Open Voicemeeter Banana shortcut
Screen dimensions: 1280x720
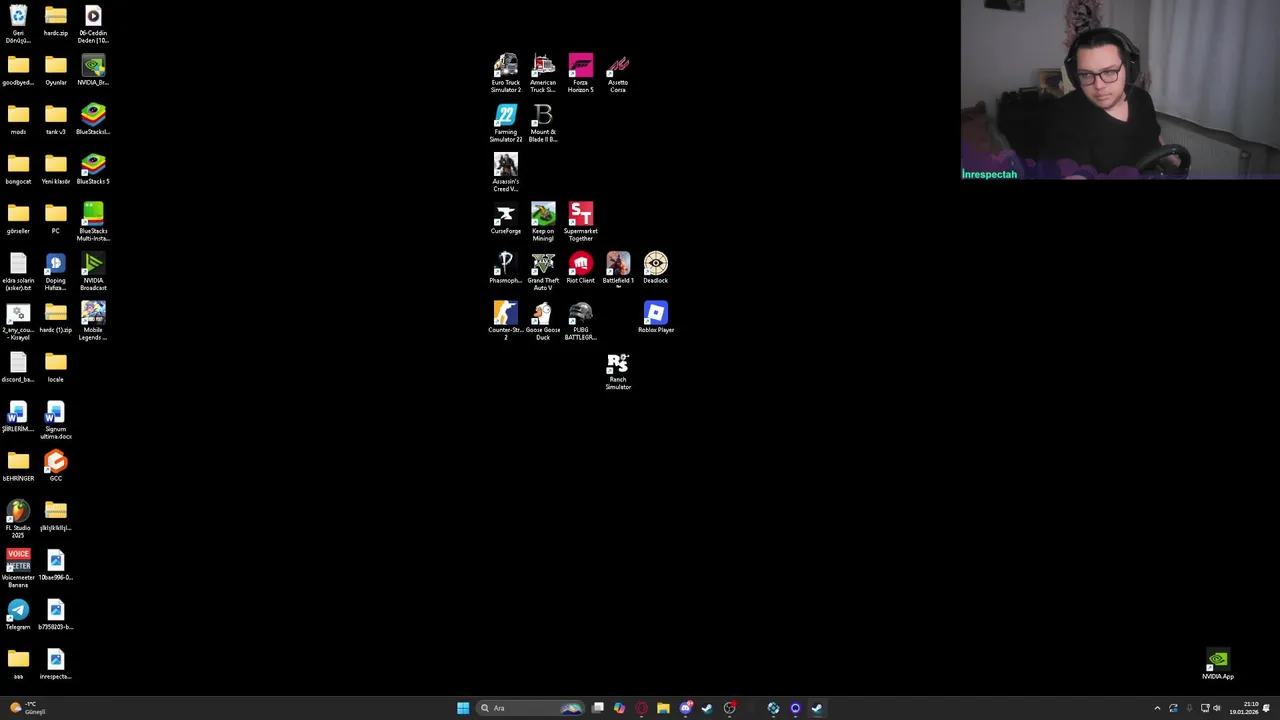point(18,568)
